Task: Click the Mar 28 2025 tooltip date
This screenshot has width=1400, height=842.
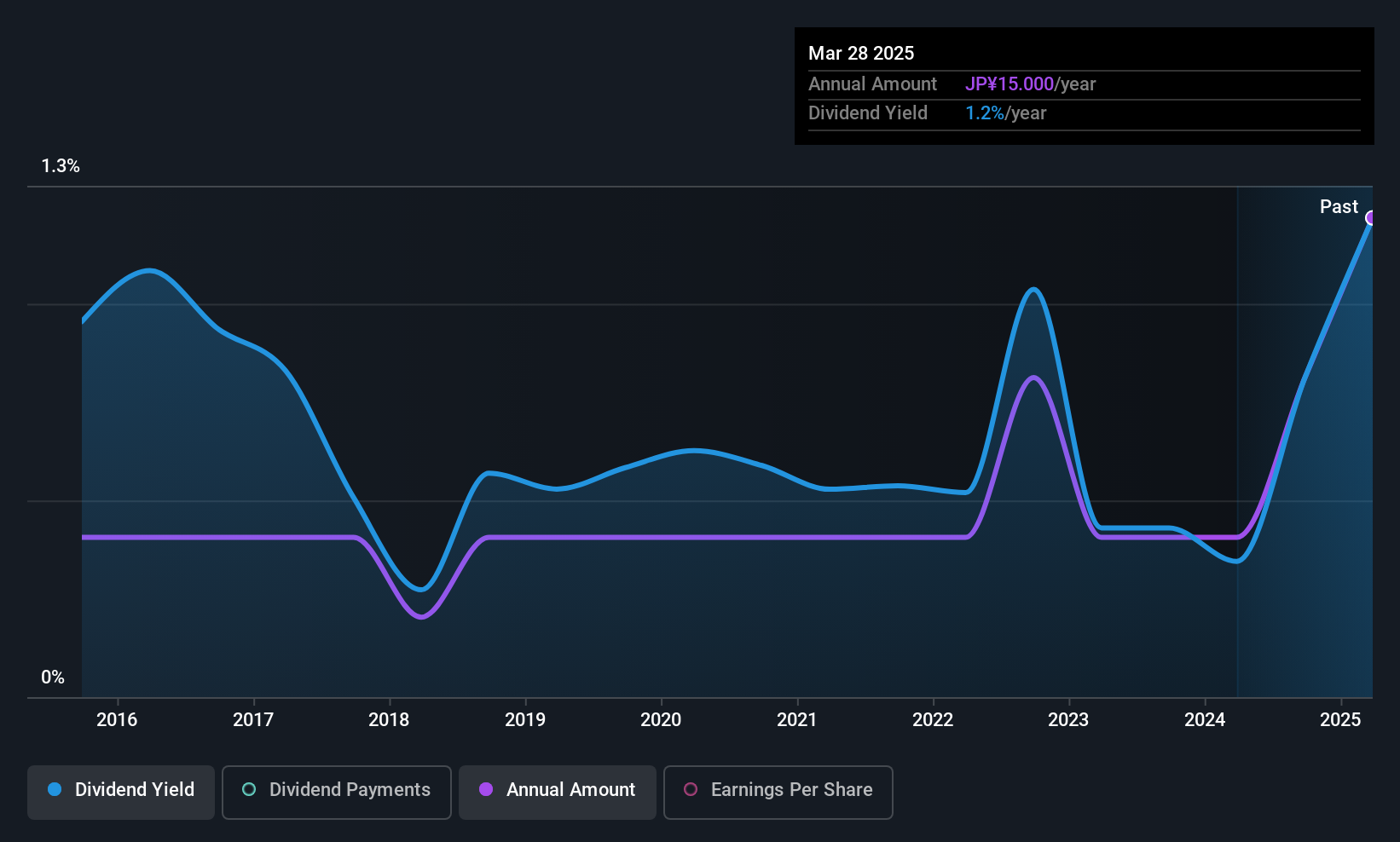Action: click(861, 53)
